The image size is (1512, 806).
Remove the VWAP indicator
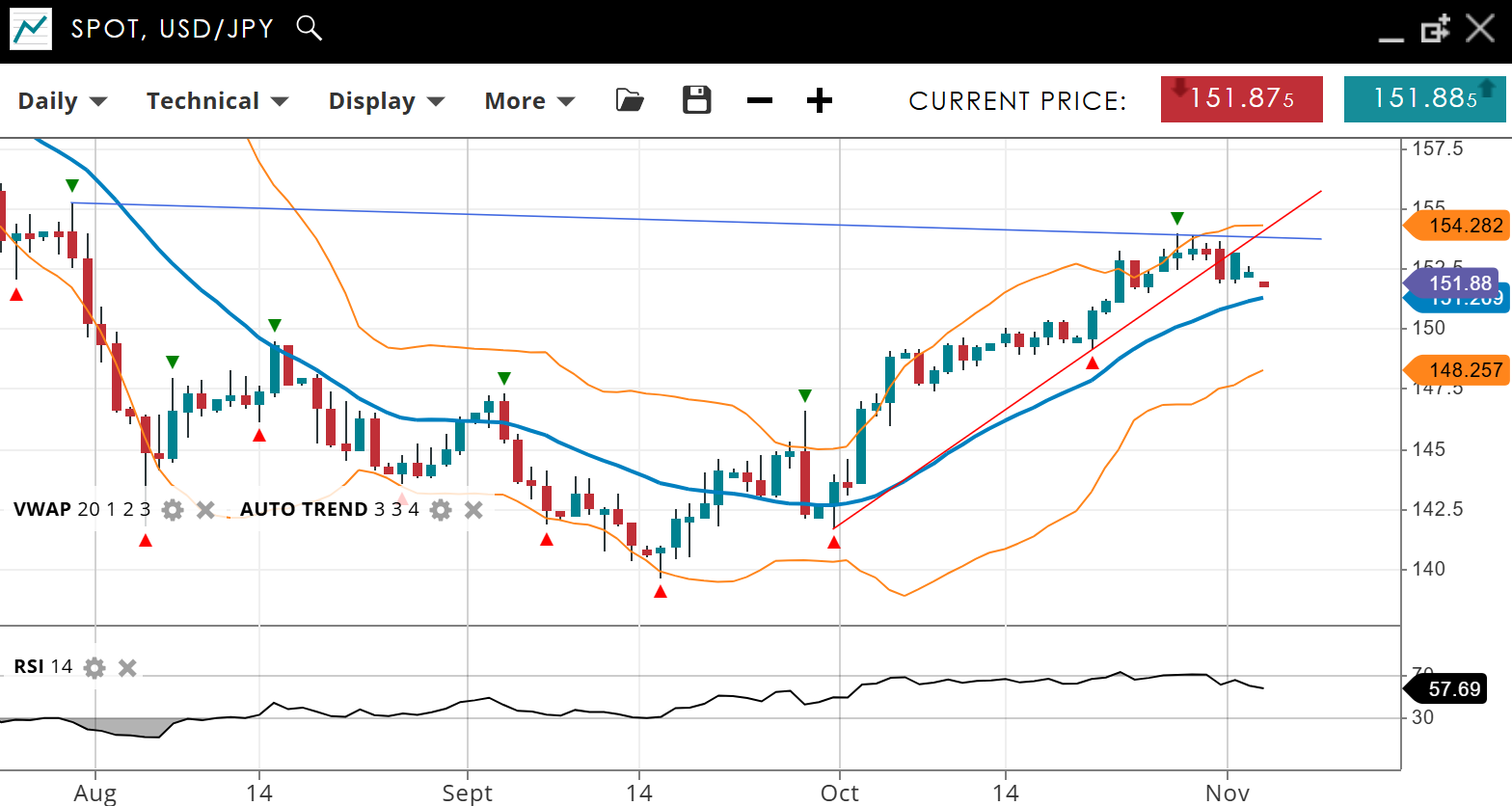click(x=205, y=510)
